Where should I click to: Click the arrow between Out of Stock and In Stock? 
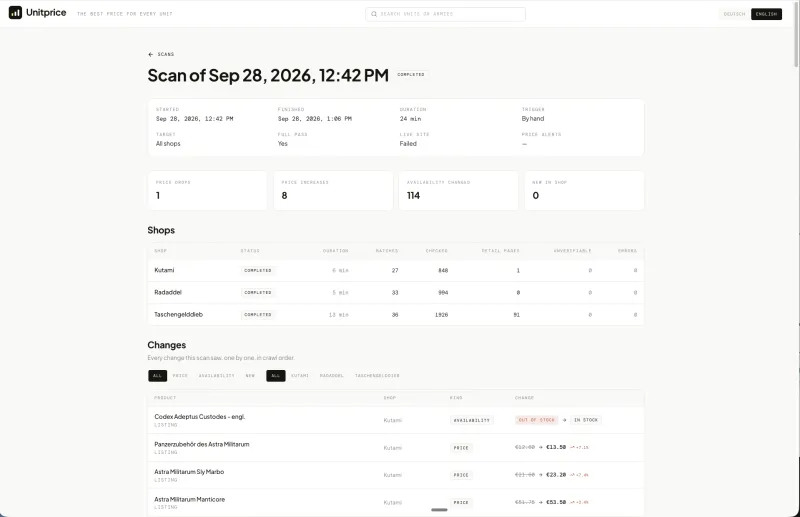pos(564,420)
